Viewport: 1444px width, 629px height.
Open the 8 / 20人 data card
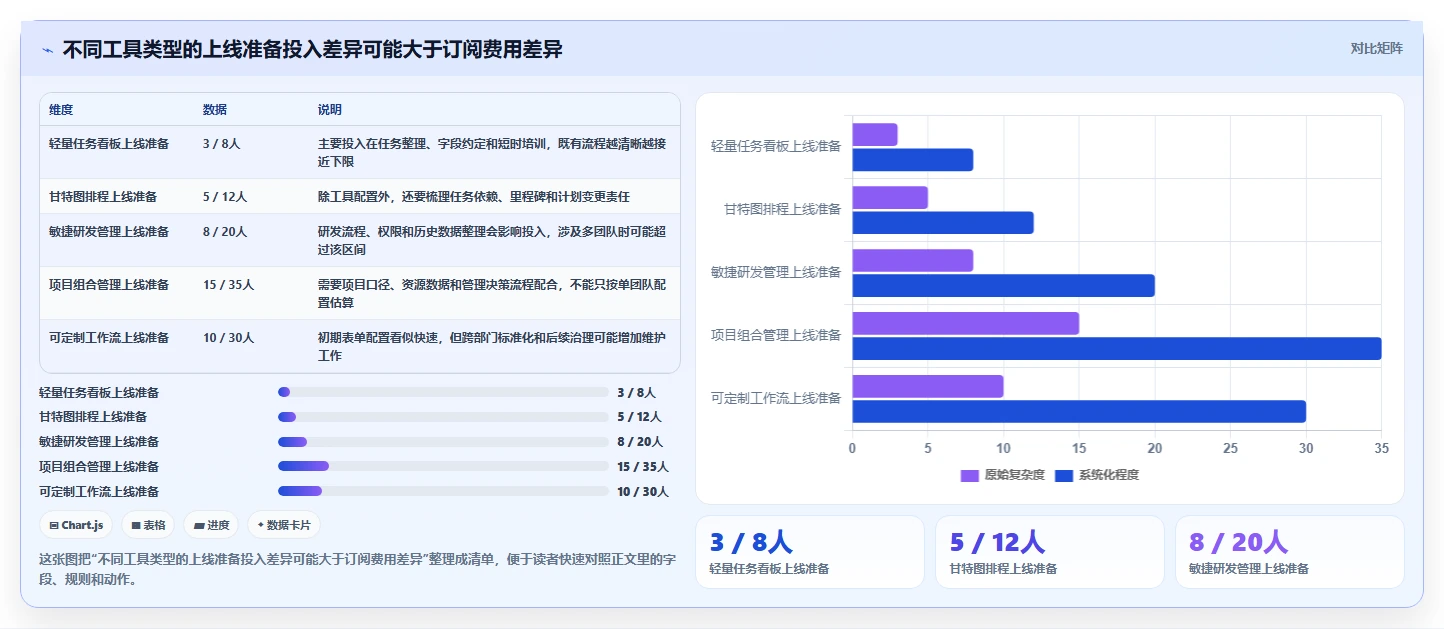pyautogui.click(x=1290, y=552)
